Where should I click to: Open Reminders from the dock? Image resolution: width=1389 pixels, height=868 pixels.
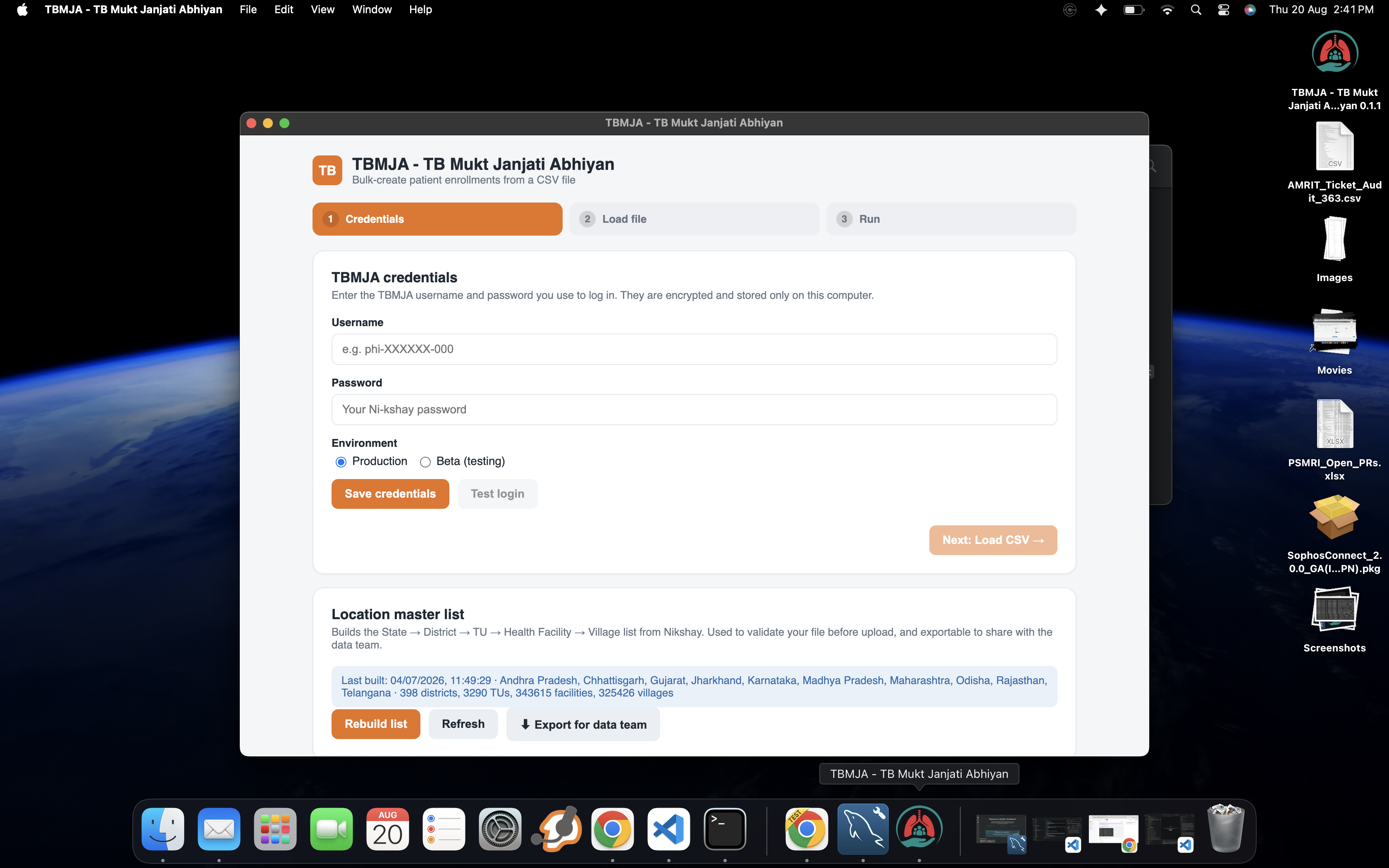pyautogui.click(x=444, y=829)
